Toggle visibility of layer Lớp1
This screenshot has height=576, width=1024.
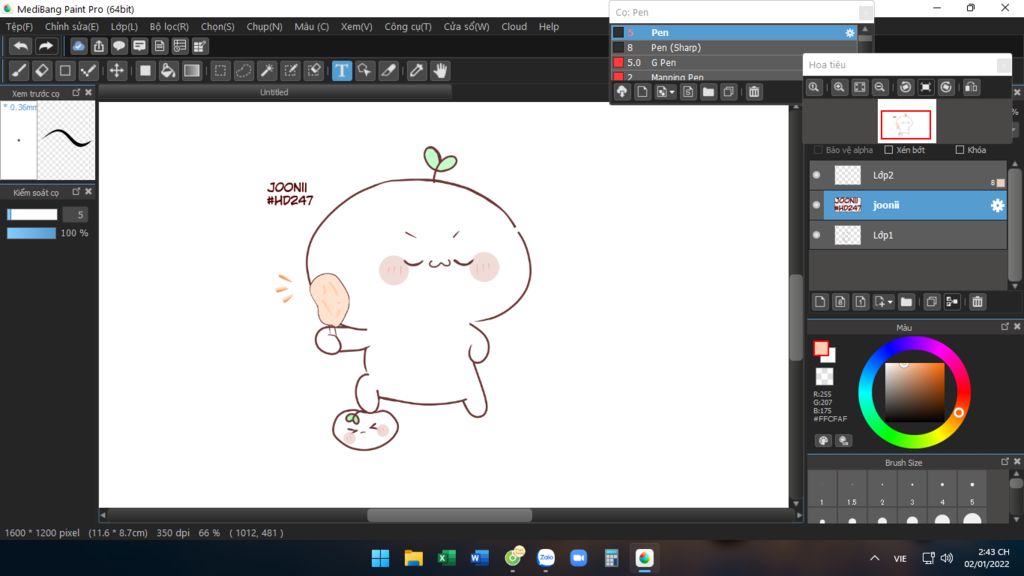pyautogui.click(x=816, y=235)
